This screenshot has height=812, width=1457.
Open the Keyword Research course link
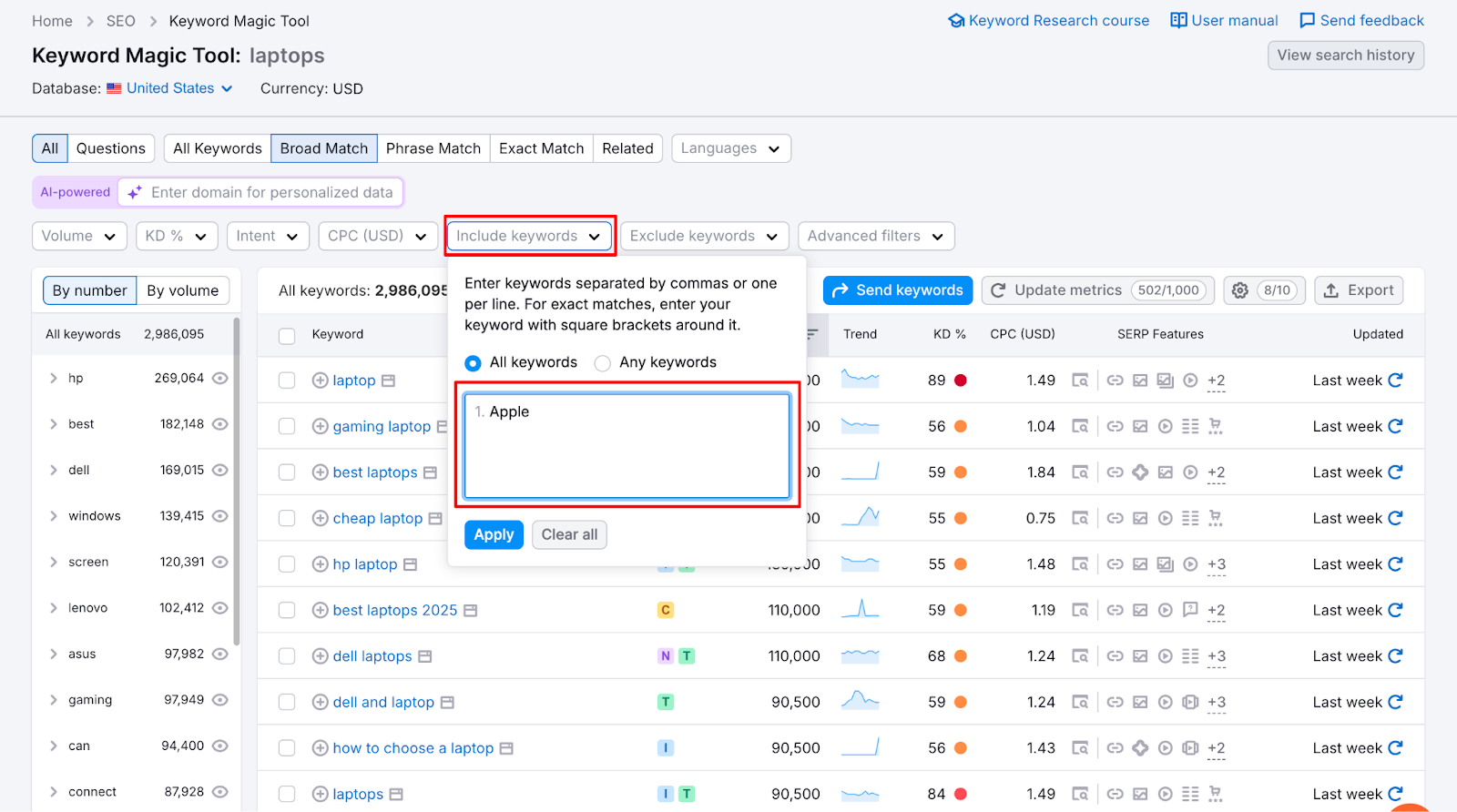click(1049, 20)
